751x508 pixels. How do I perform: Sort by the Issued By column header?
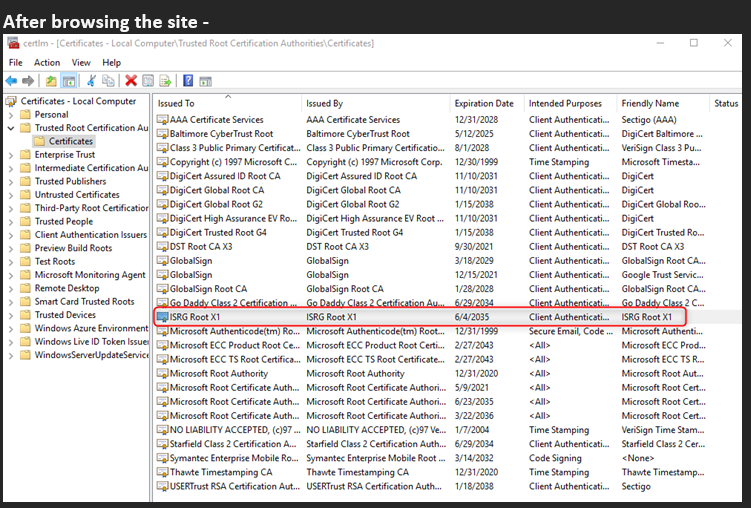coord(325,103)
